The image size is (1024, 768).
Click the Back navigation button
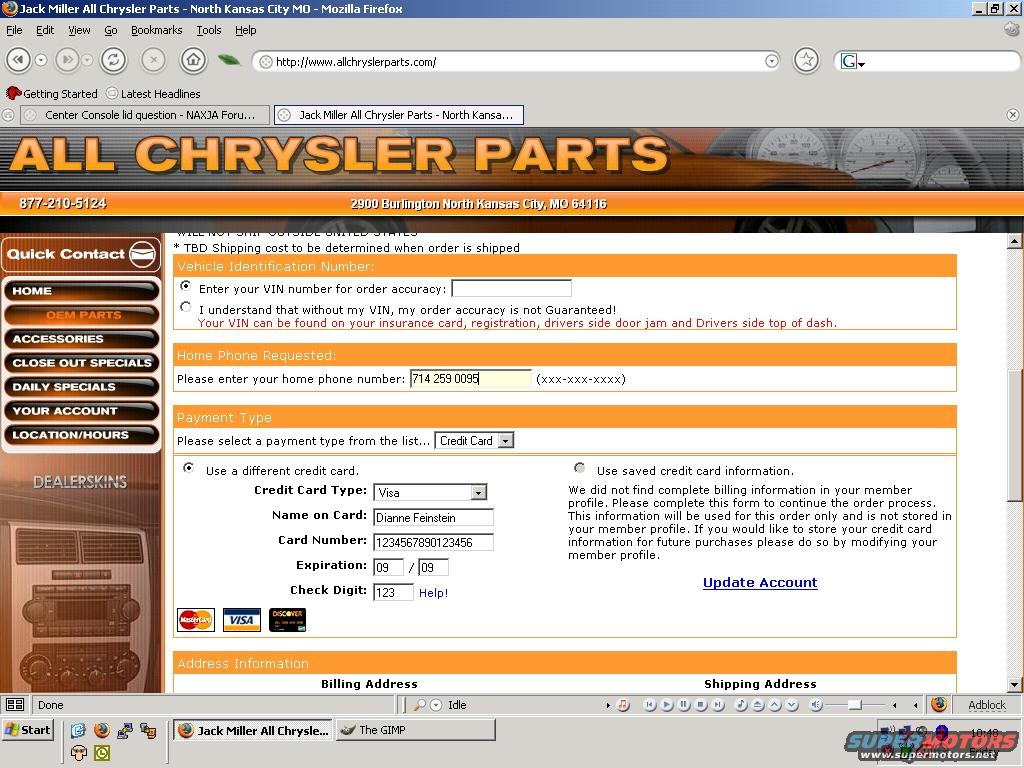click(x=18, y=61)
